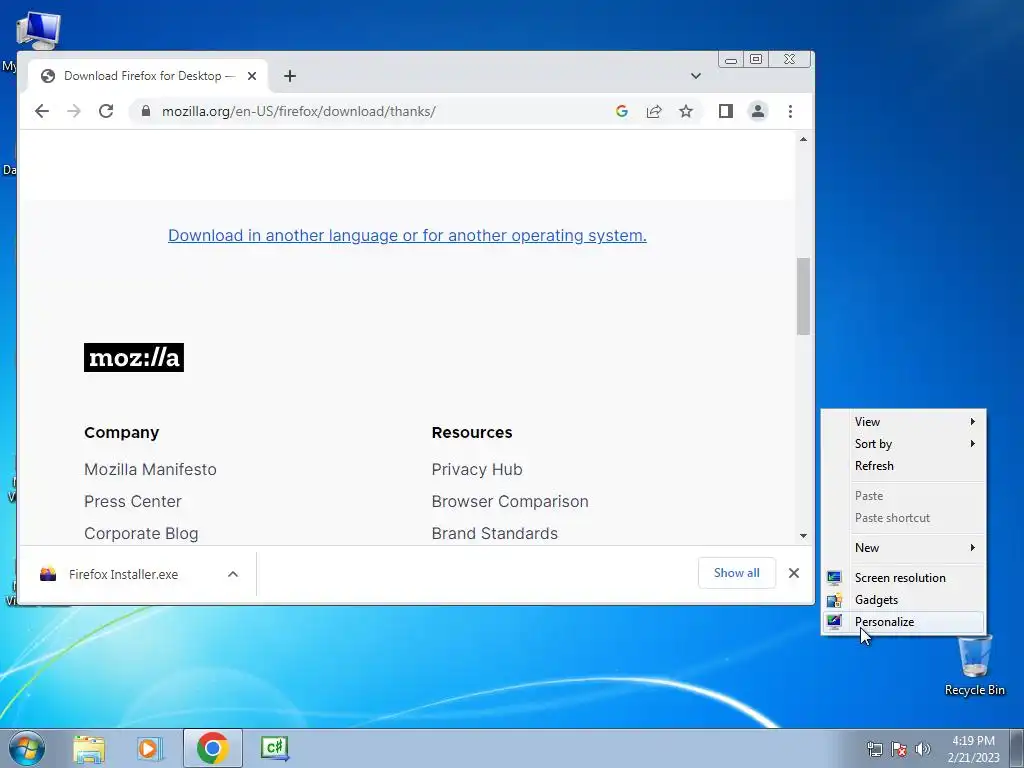Screen dimensions: 1024x768
Task: Click the Firefox Installer file icon
Action: (x=48, y=574)
